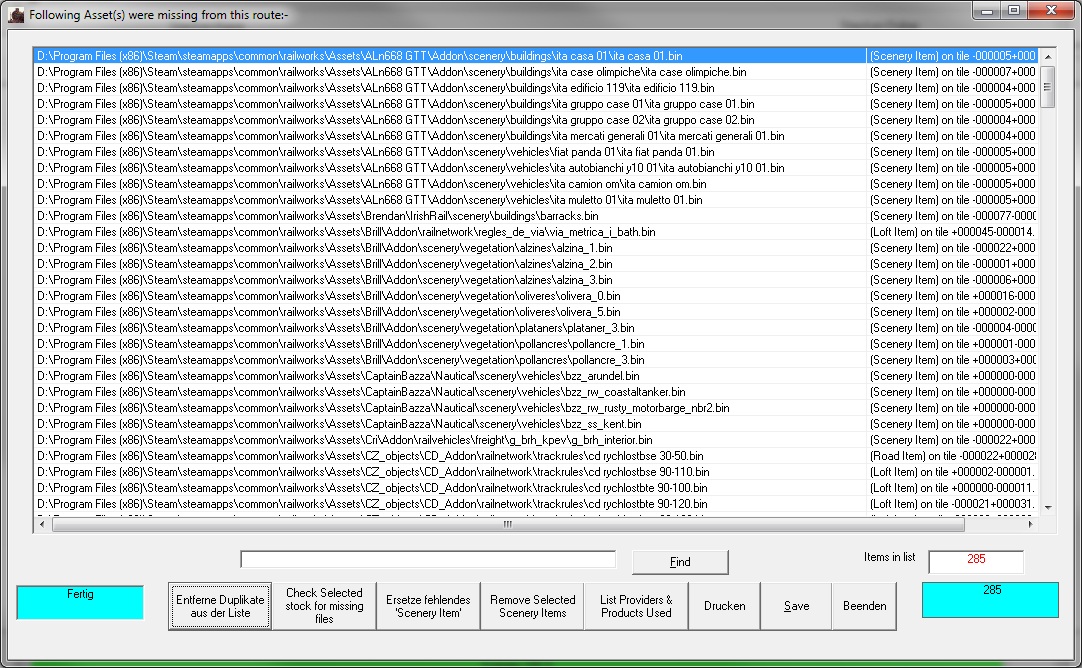Select the 'ita fiat panda 01.bin' entry
The width and height of the screenshot is (1082, 668).
(400, 151)
